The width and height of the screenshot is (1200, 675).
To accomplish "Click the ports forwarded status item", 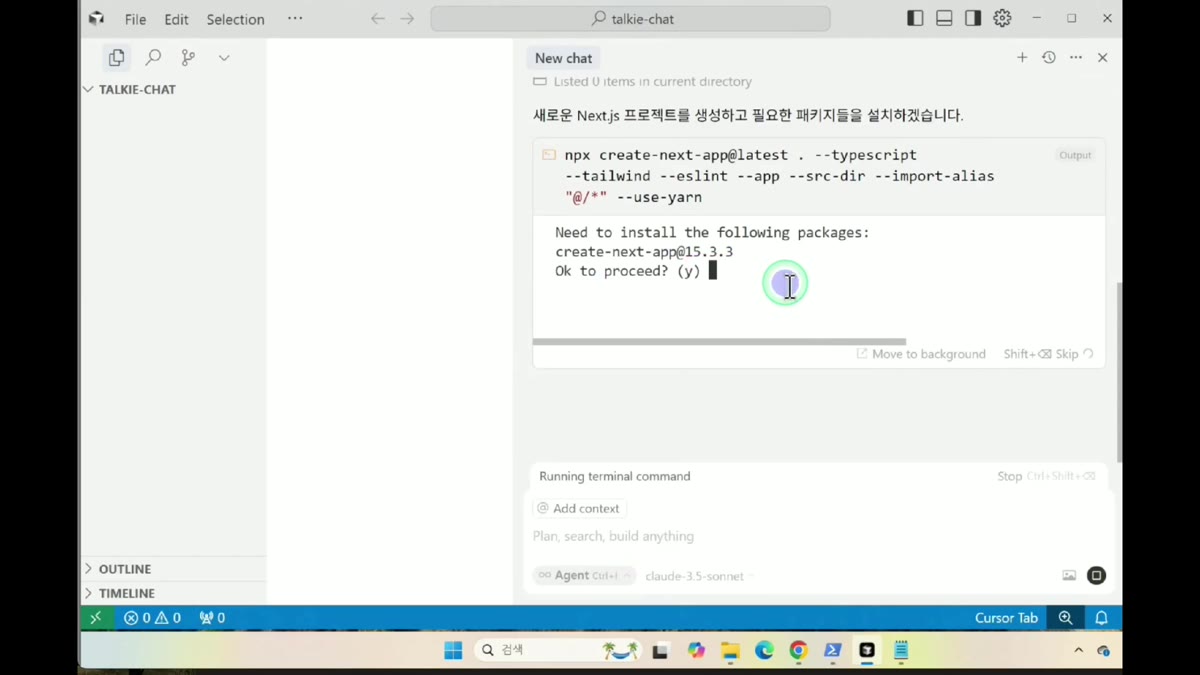I will 212,618.
